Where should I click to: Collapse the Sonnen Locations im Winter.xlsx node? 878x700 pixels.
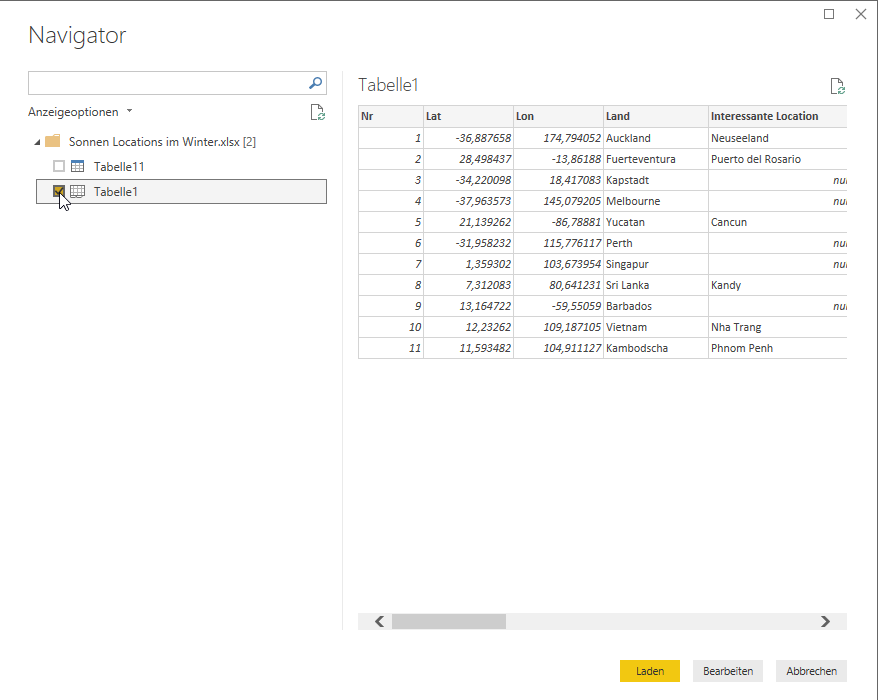point(37,142)
